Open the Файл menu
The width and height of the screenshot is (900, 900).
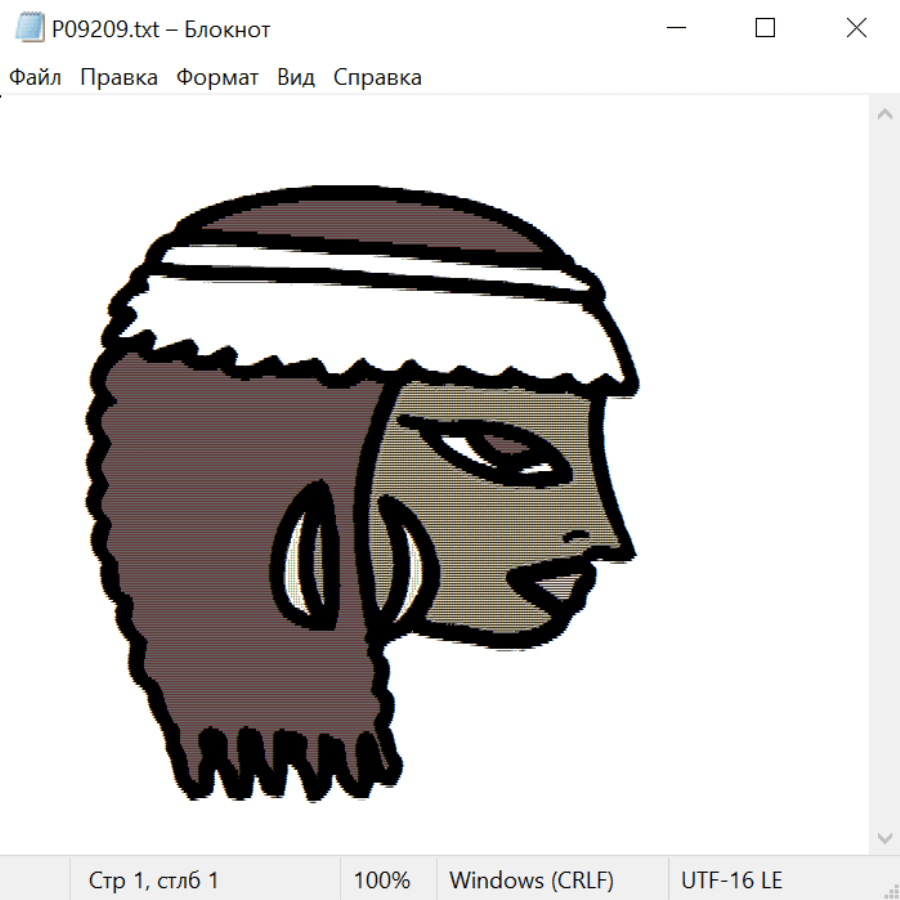36,78
